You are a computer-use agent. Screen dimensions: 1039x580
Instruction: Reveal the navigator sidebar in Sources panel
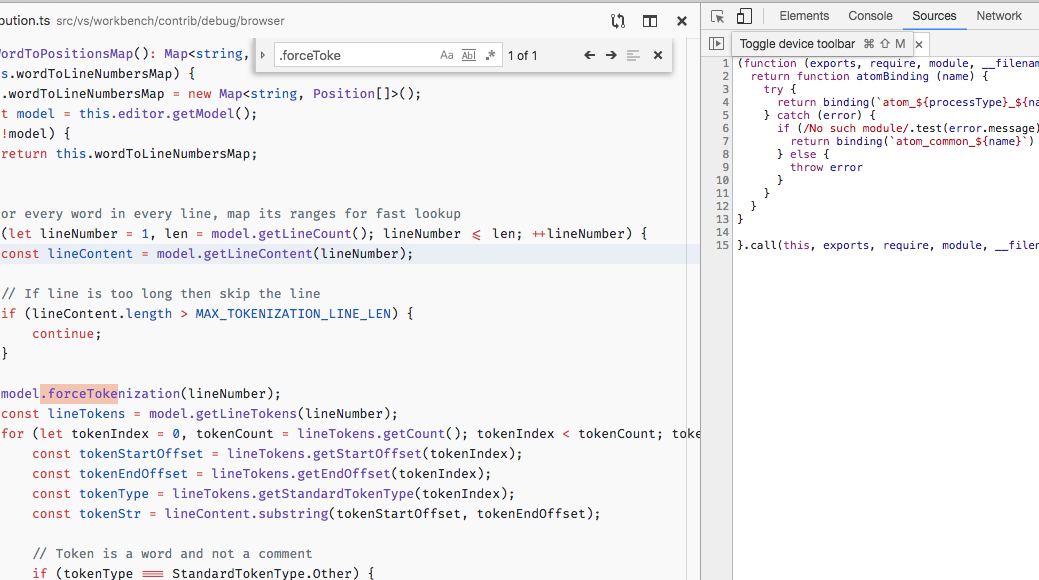(717, 43)
